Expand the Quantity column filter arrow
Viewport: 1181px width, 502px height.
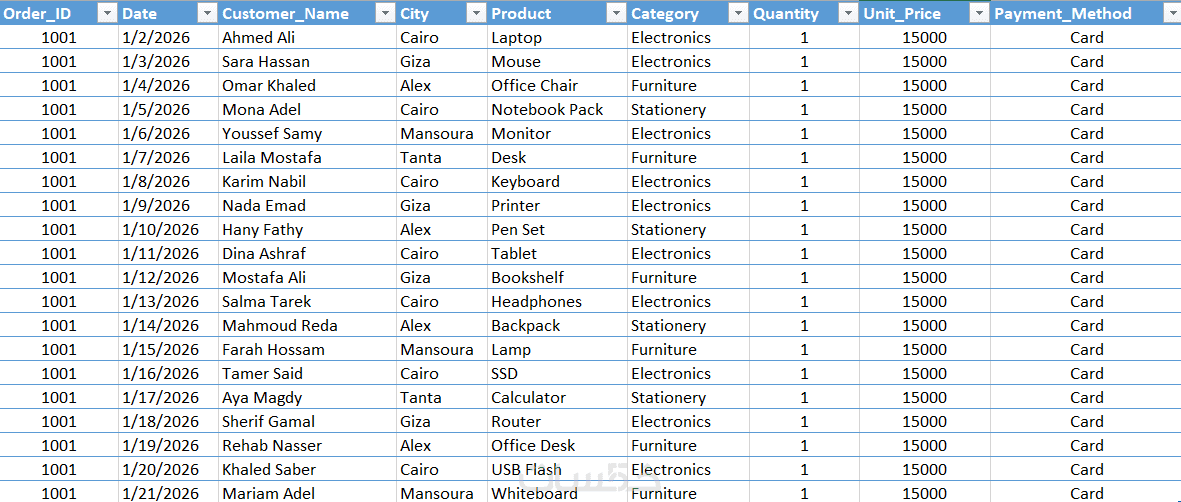click(848, 13)
